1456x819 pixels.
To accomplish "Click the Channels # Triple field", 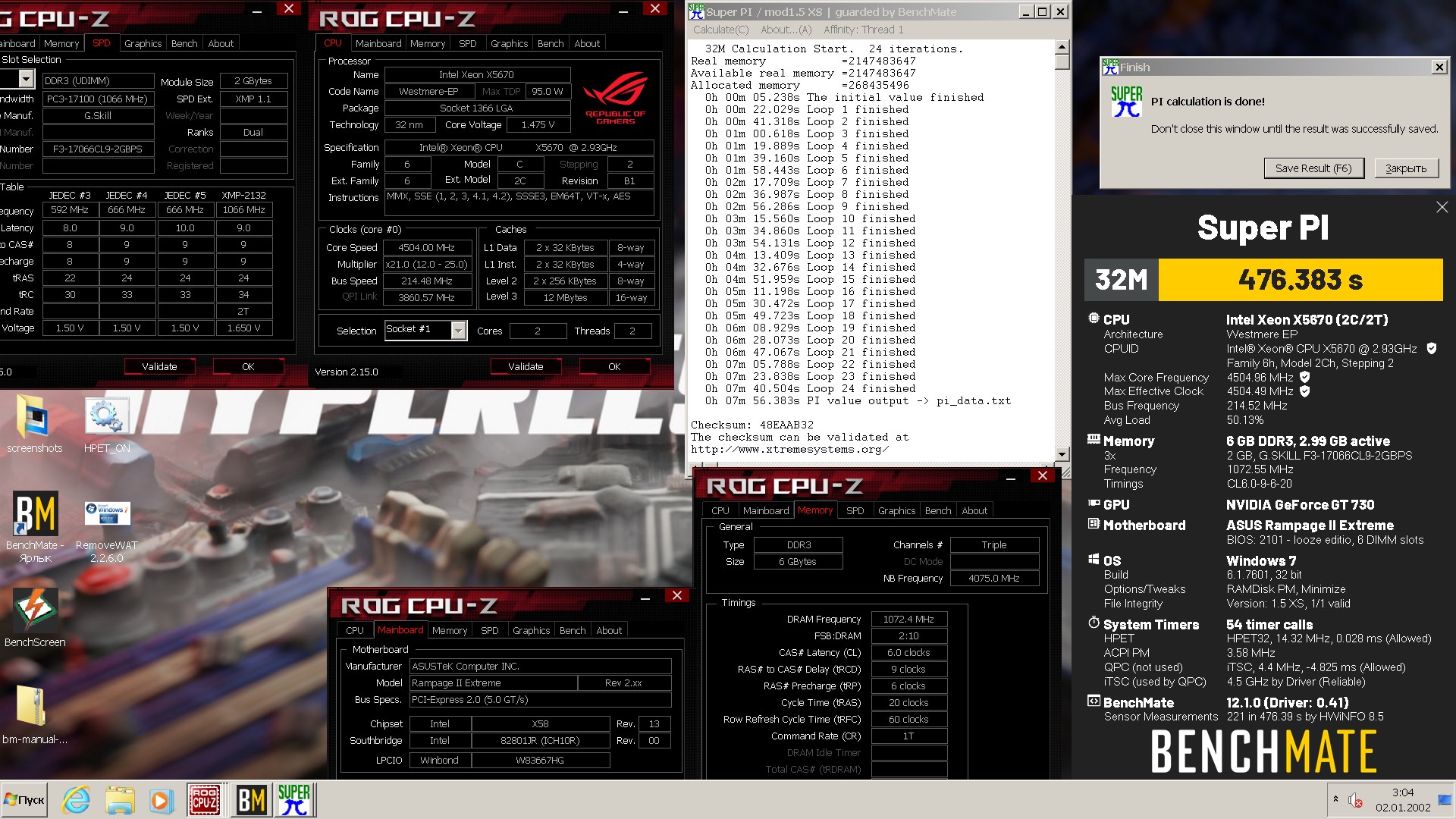I will pyautogui.click(x=994, y=544).
